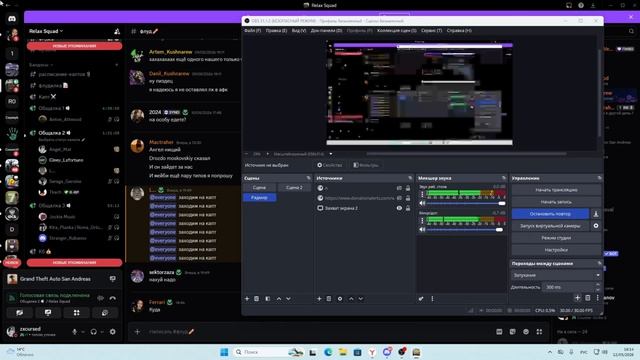Screen dimensions: 640x360
Task: Open the Затухание transition dropdown
Action: click(x=556, y=276)
